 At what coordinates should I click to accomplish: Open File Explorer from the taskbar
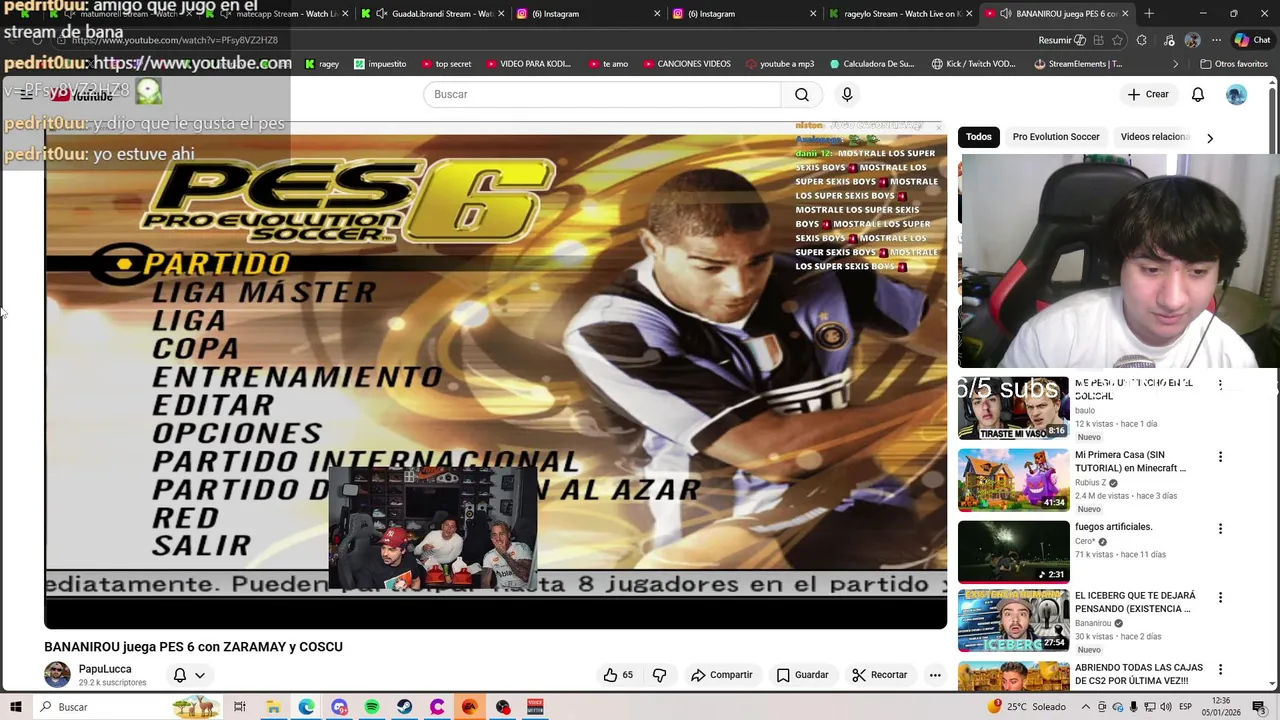[273, 707]
